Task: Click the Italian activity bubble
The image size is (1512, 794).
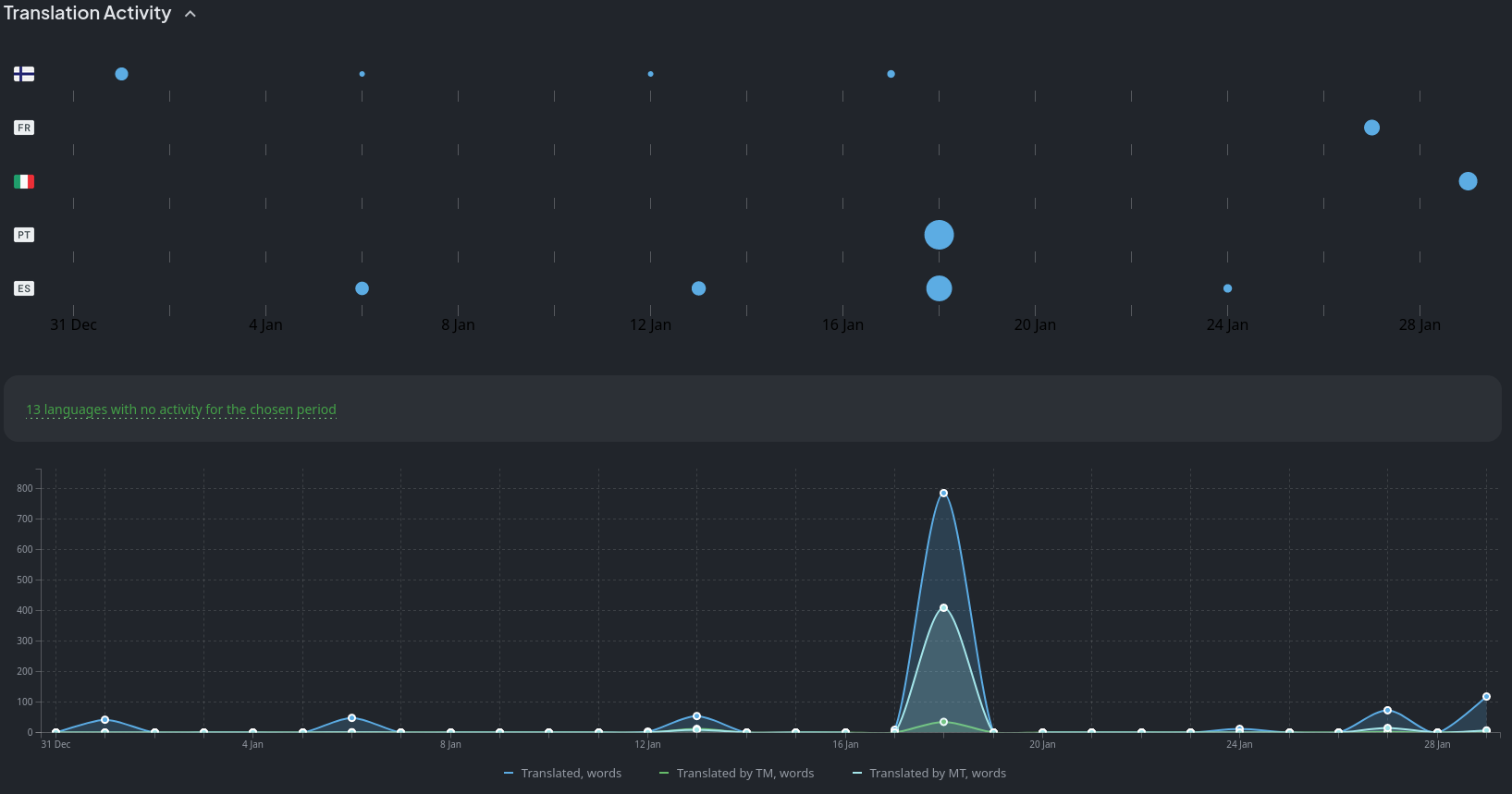Action: (1468, 181)
